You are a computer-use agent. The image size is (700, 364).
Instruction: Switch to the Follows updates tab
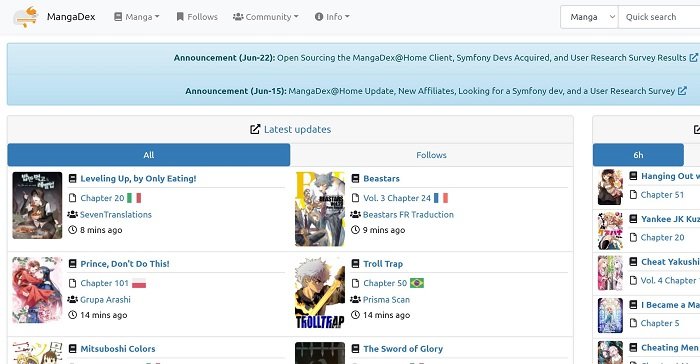[x=431, y=155]
